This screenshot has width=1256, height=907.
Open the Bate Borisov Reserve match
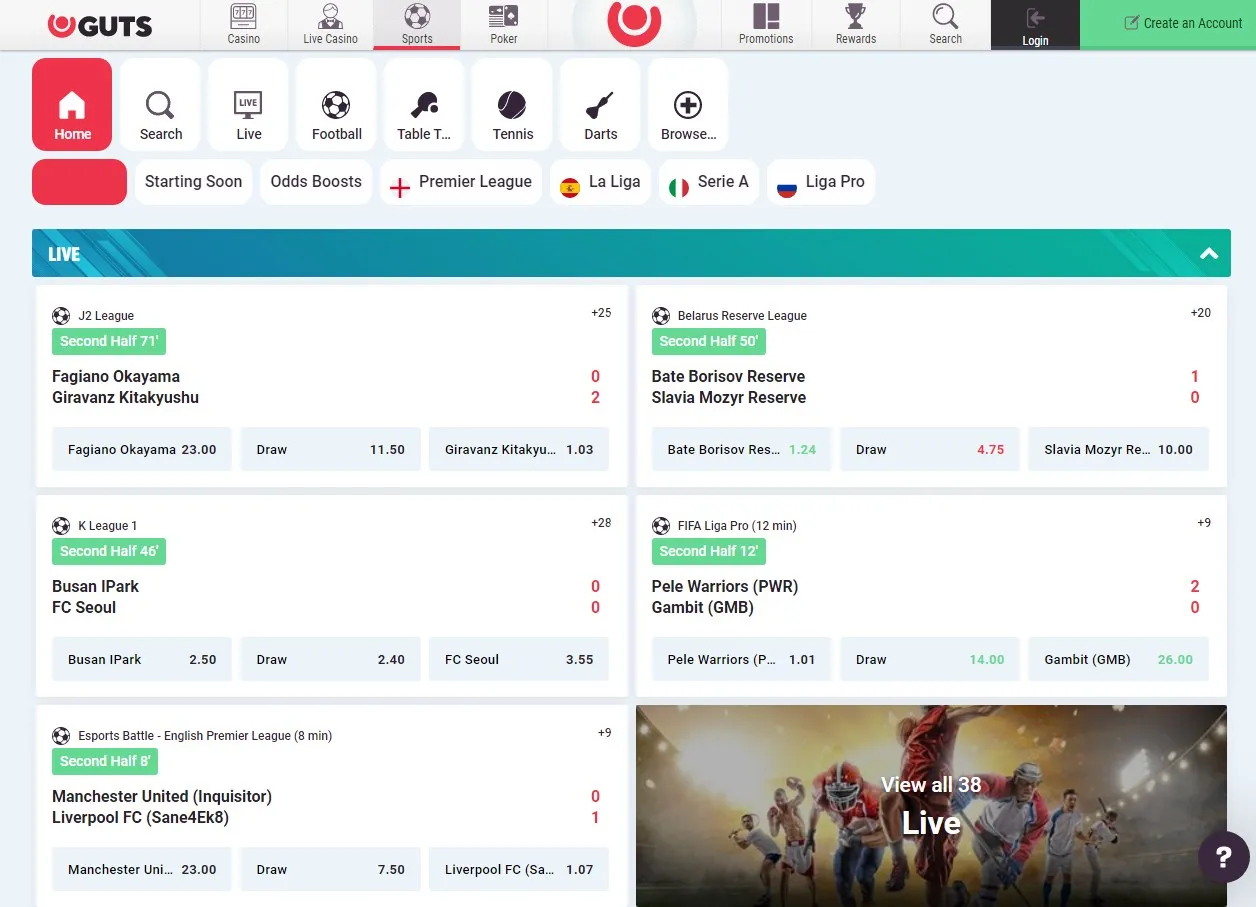tap(728, 376)
